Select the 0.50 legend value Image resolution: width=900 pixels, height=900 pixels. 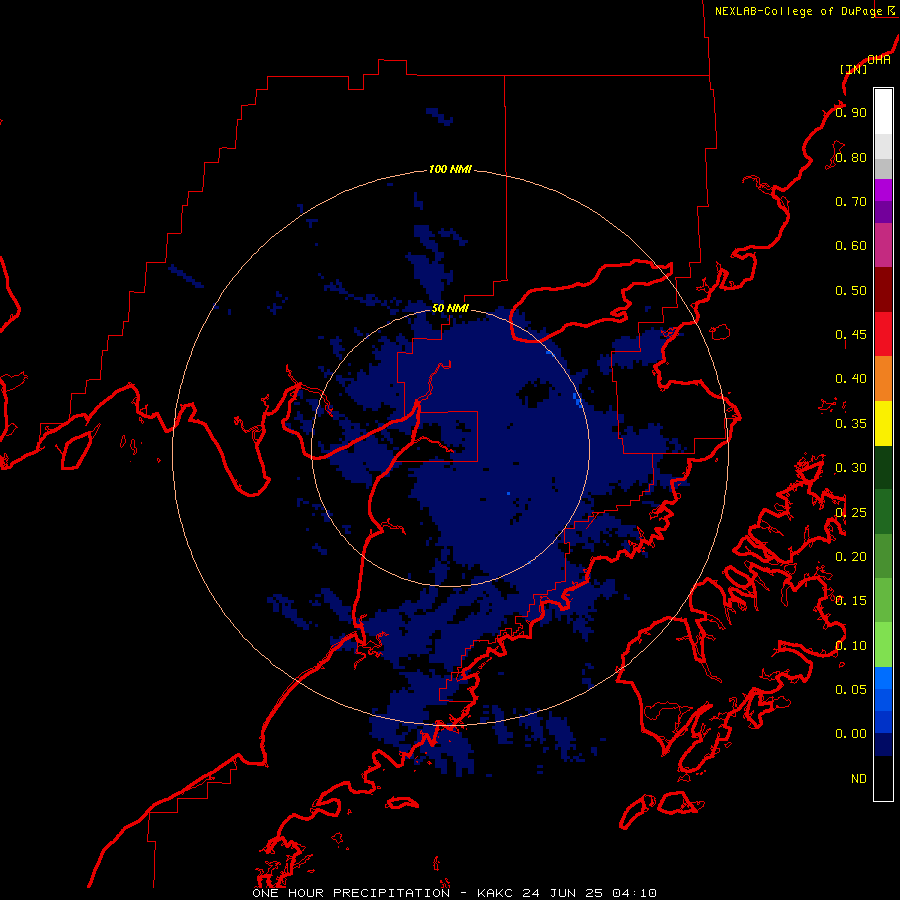[x=851, y=290]
